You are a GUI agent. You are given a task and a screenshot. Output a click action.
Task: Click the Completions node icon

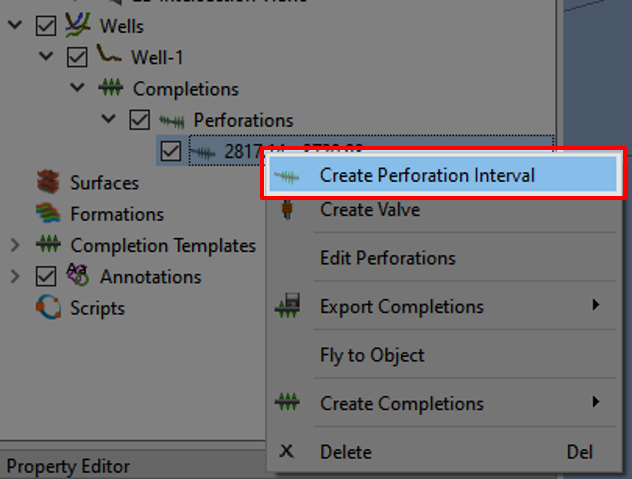(110, 89)
